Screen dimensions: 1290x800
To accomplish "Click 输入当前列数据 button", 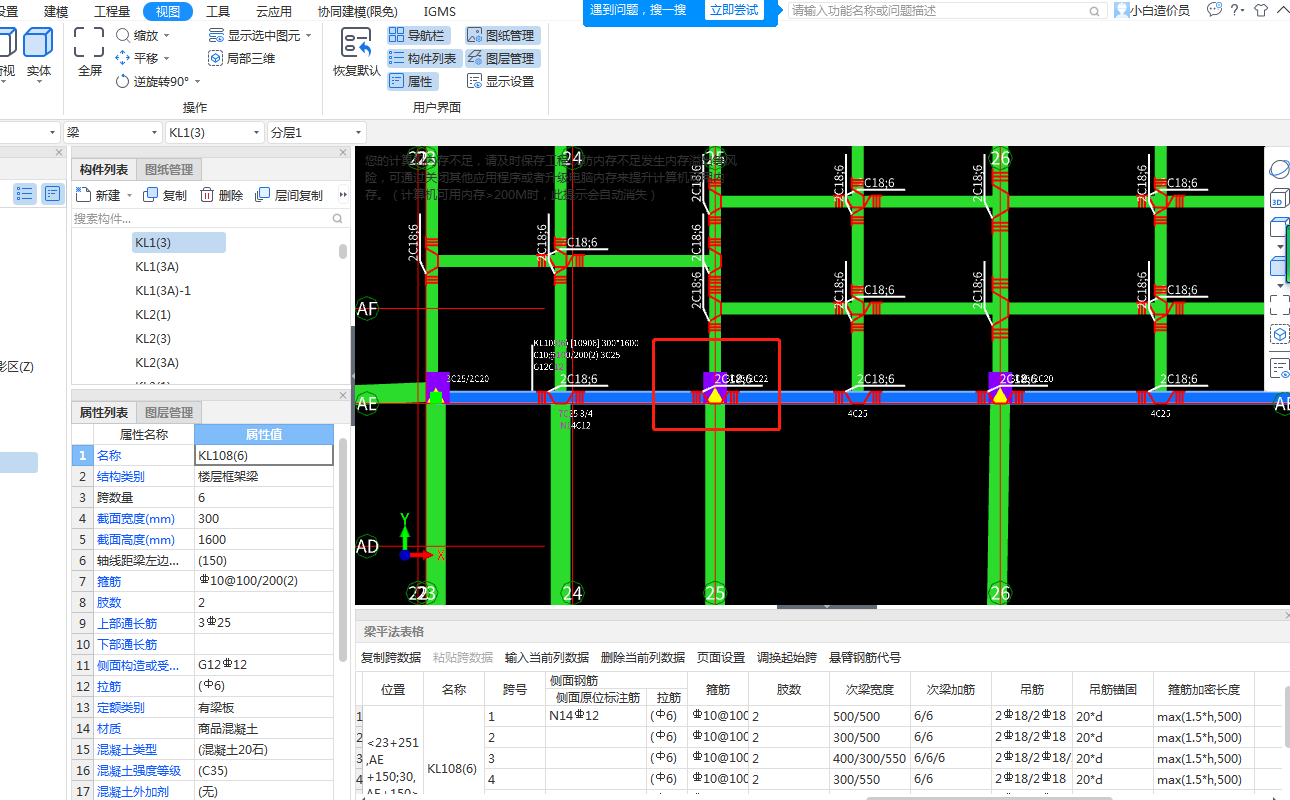I will [547, 657].
